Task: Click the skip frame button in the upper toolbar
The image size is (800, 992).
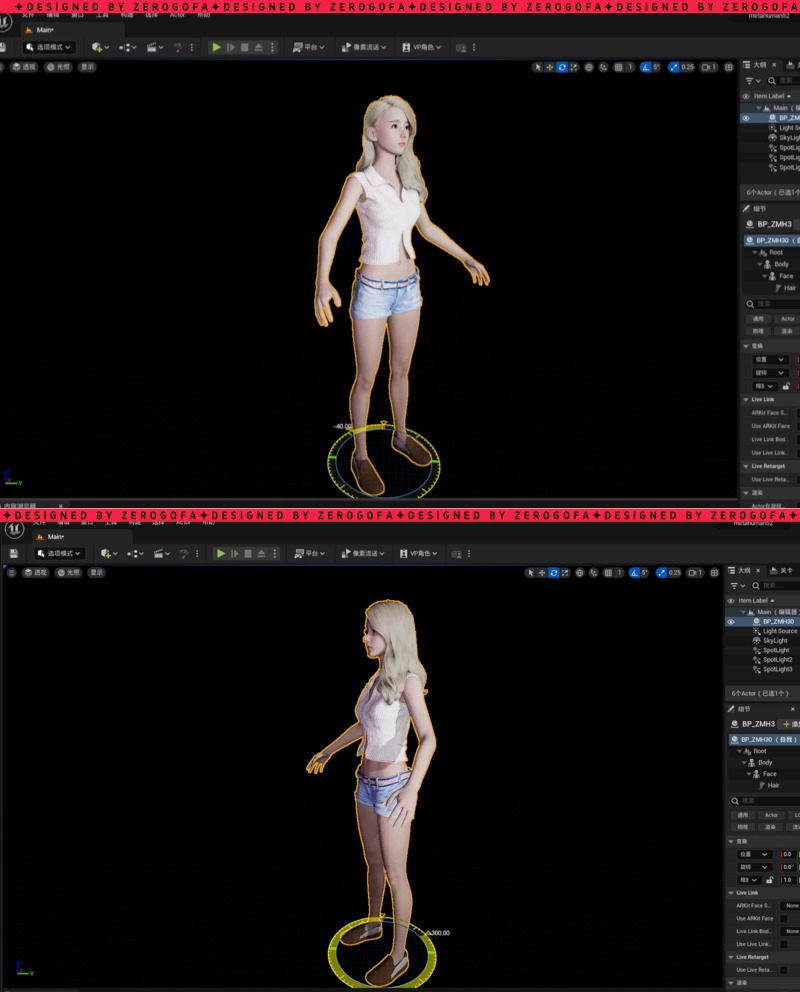Action: pyautogui.click(x=231, y=47)
